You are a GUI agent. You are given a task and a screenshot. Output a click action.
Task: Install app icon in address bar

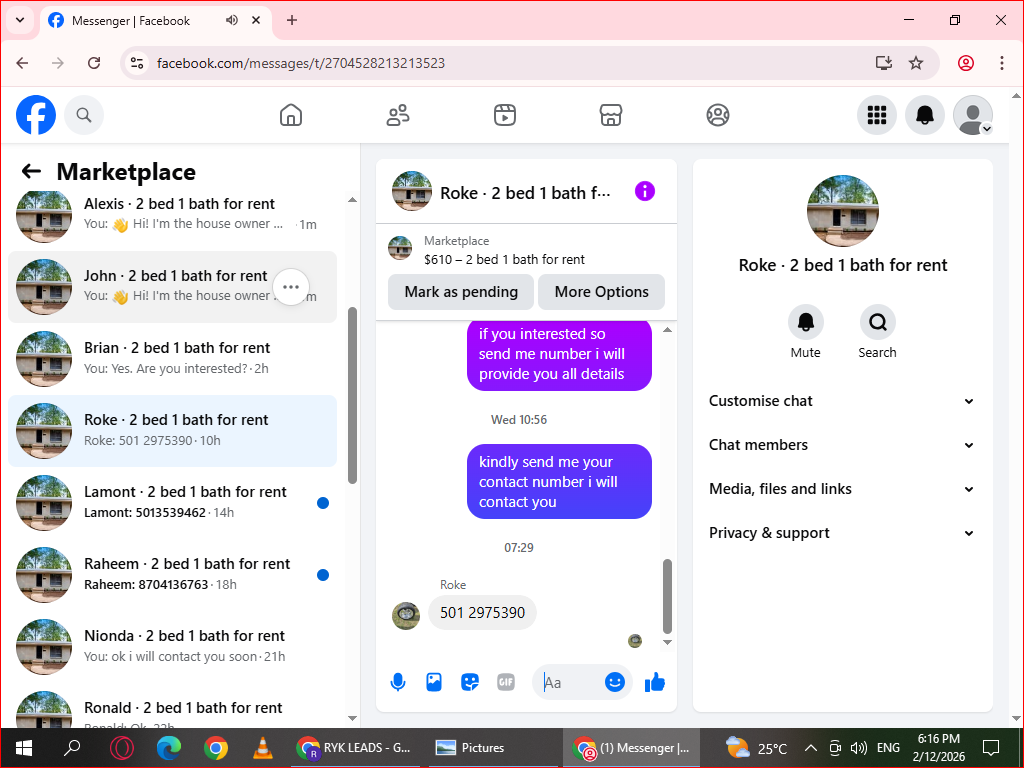(884, 63)
